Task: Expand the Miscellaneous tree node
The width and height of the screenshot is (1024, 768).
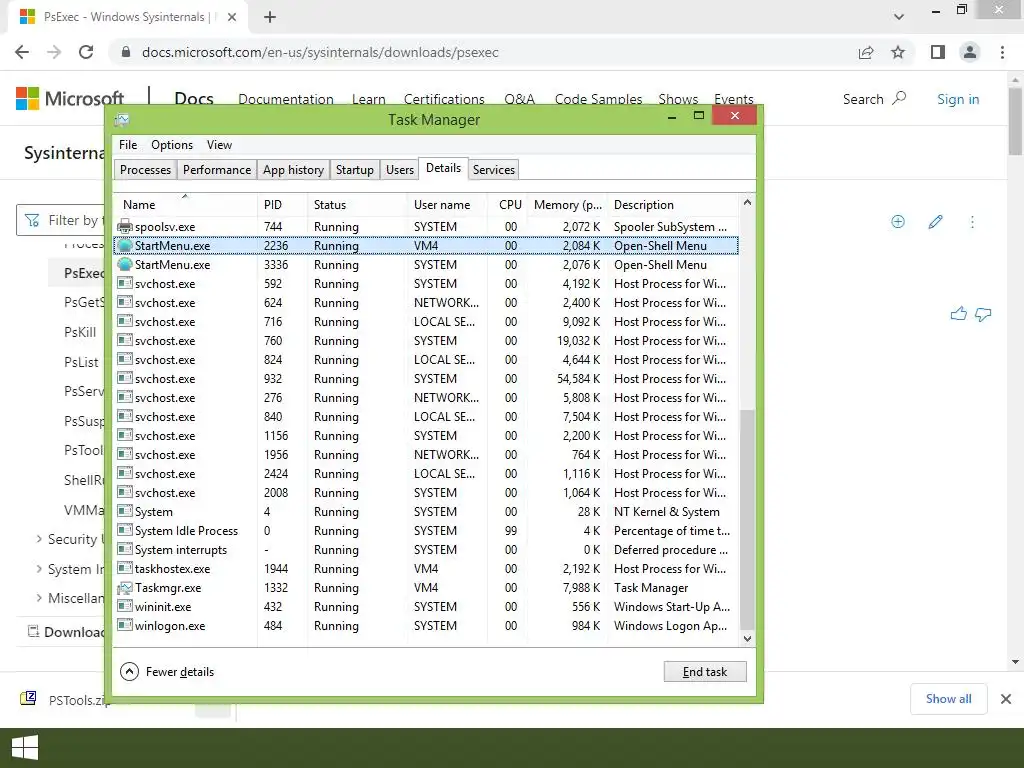Action: tap(39, 598)
